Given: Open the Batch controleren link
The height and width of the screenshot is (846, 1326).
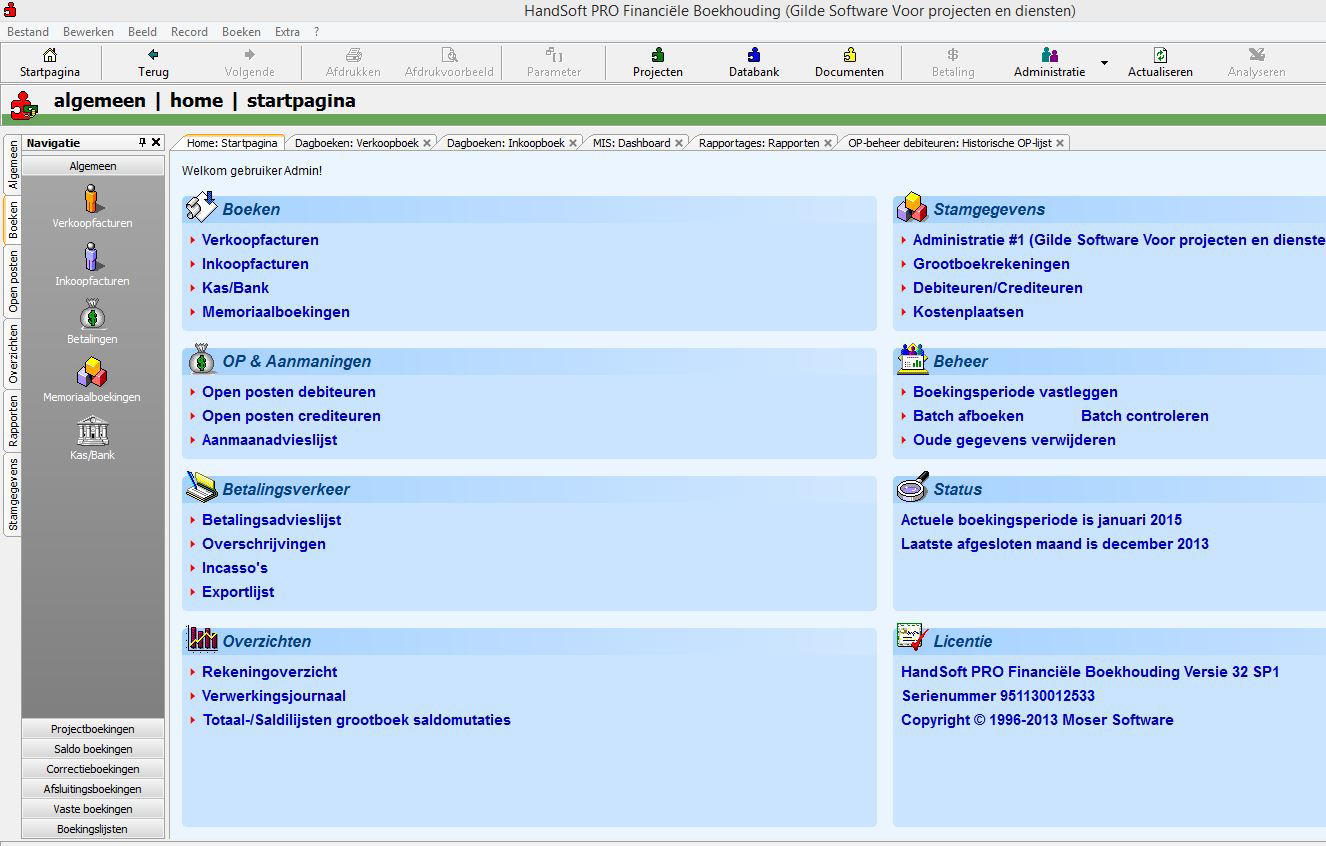Looking at the screenshot, I should point(1145,416).
